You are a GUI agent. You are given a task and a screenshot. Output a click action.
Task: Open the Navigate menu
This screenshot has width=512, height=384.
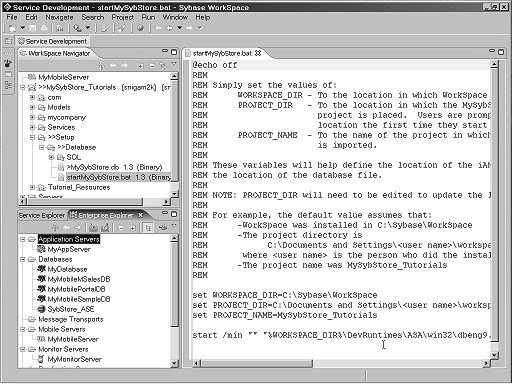pos(59,17)
